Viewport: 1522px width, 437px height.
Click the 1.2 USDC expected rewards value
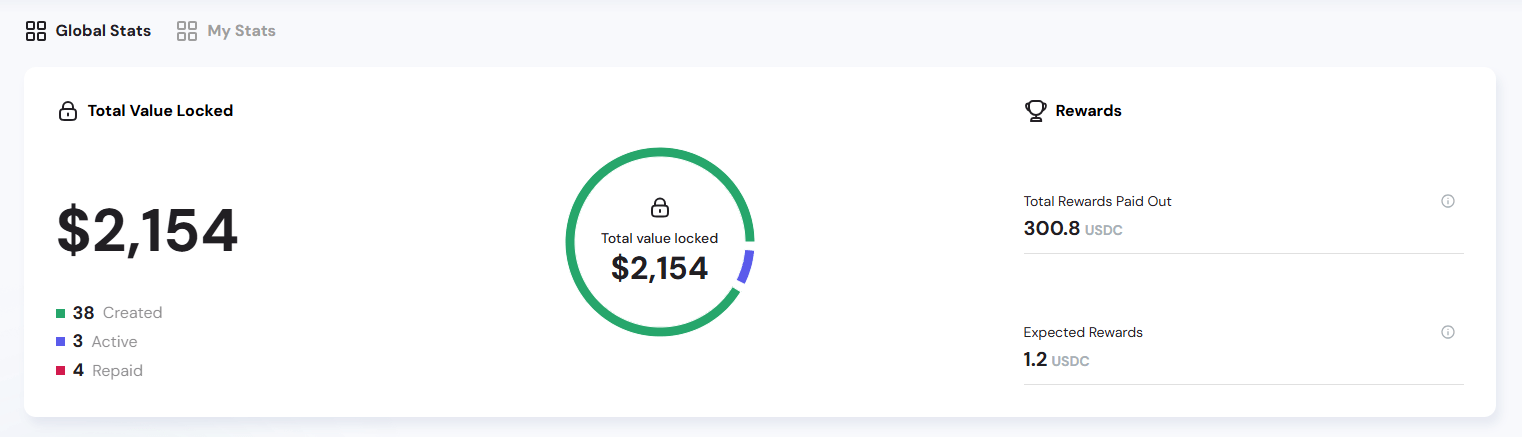1056,360
